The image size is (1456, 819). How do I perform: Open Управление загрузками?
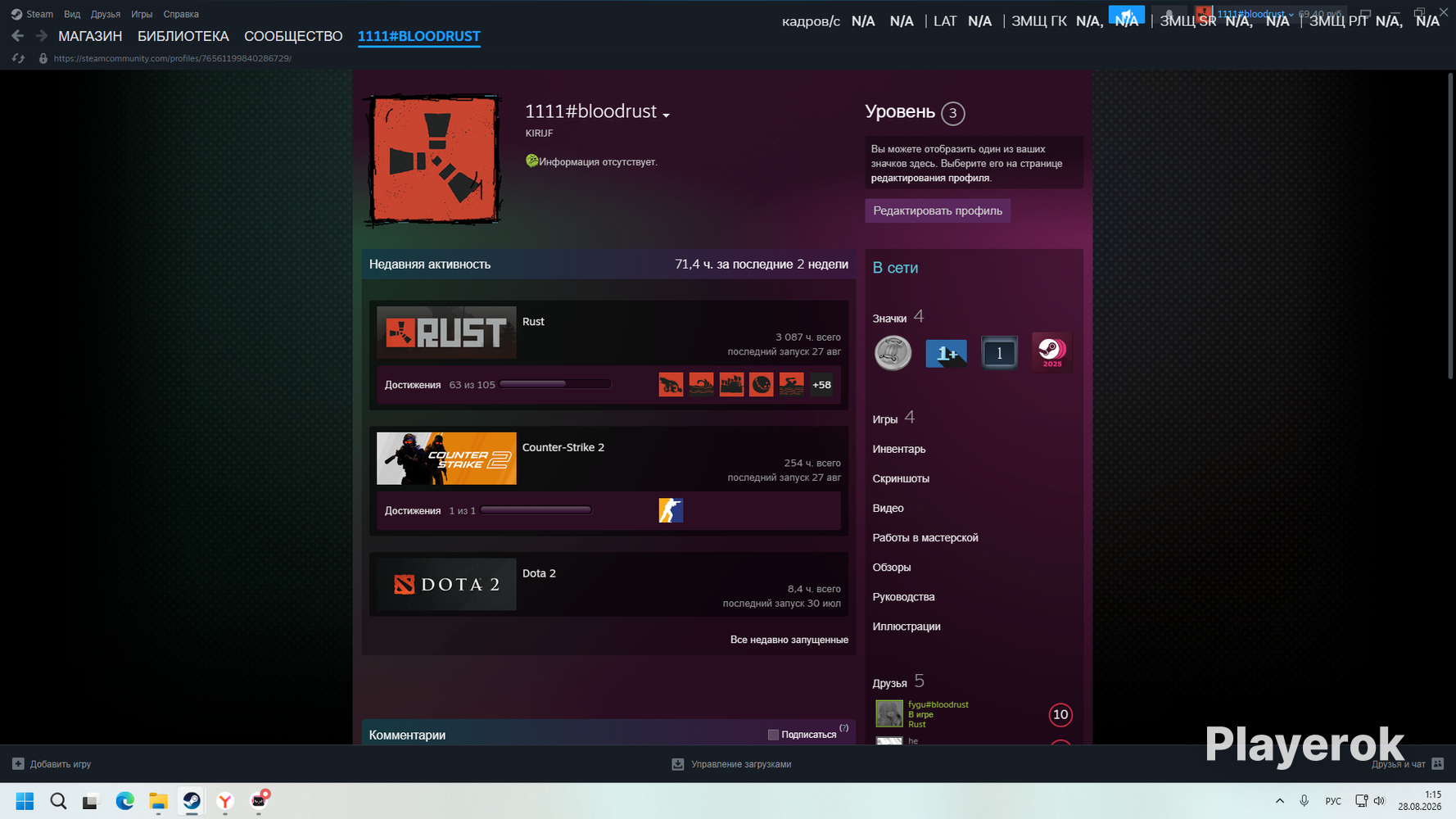coord(741,764)
